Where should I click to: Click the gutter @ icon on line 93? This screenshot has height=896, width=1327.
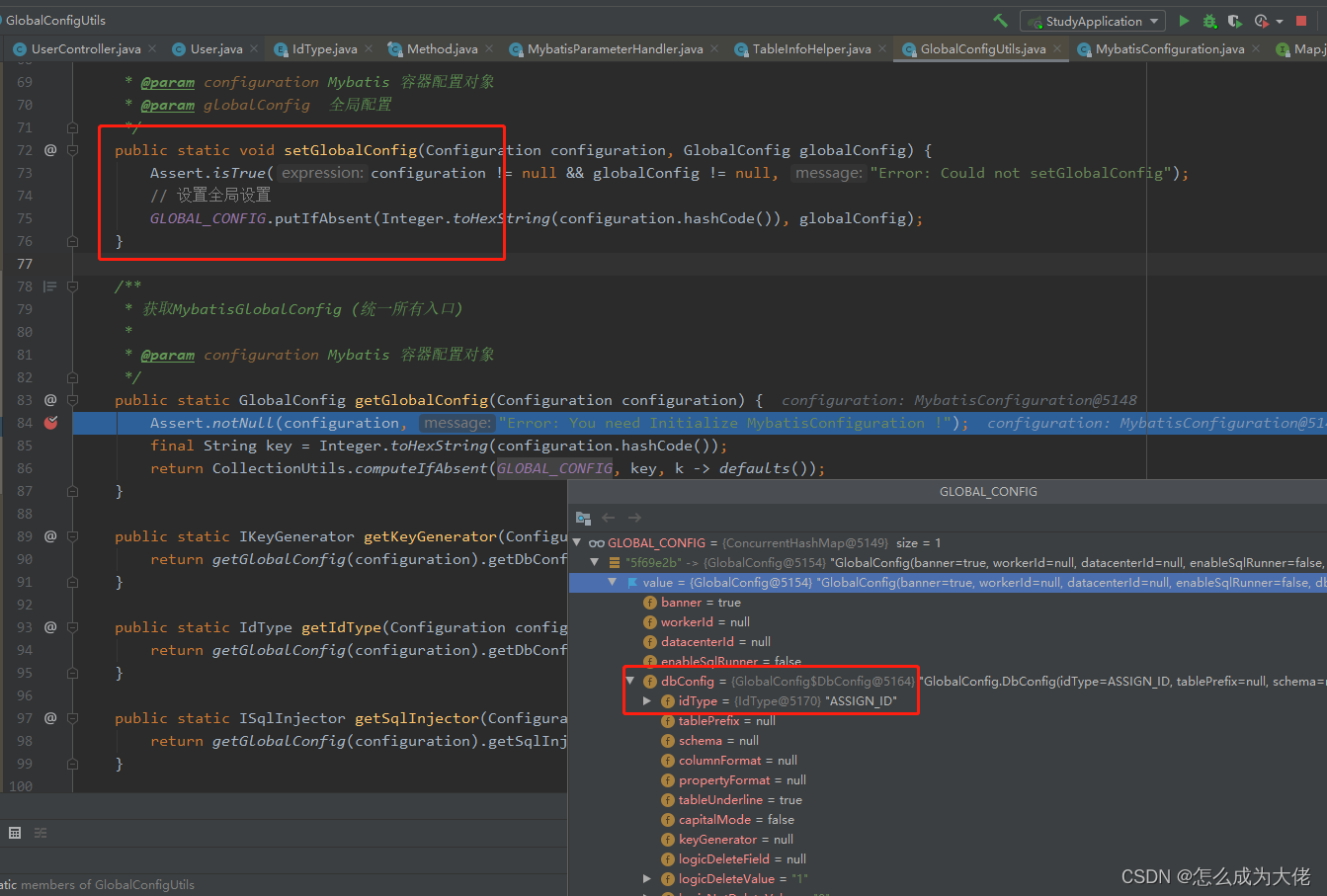coord(50,627)
